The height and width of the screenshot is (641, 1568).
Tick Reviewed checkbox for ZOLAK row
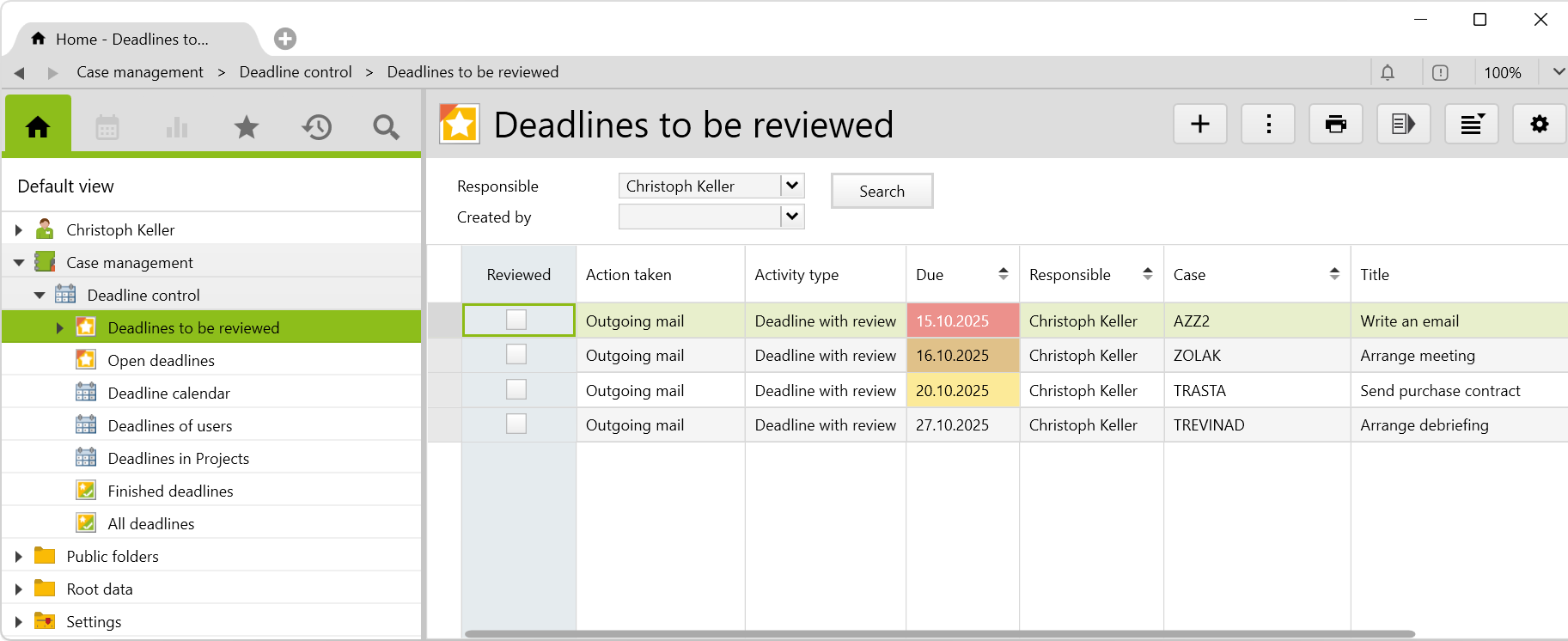516,354
